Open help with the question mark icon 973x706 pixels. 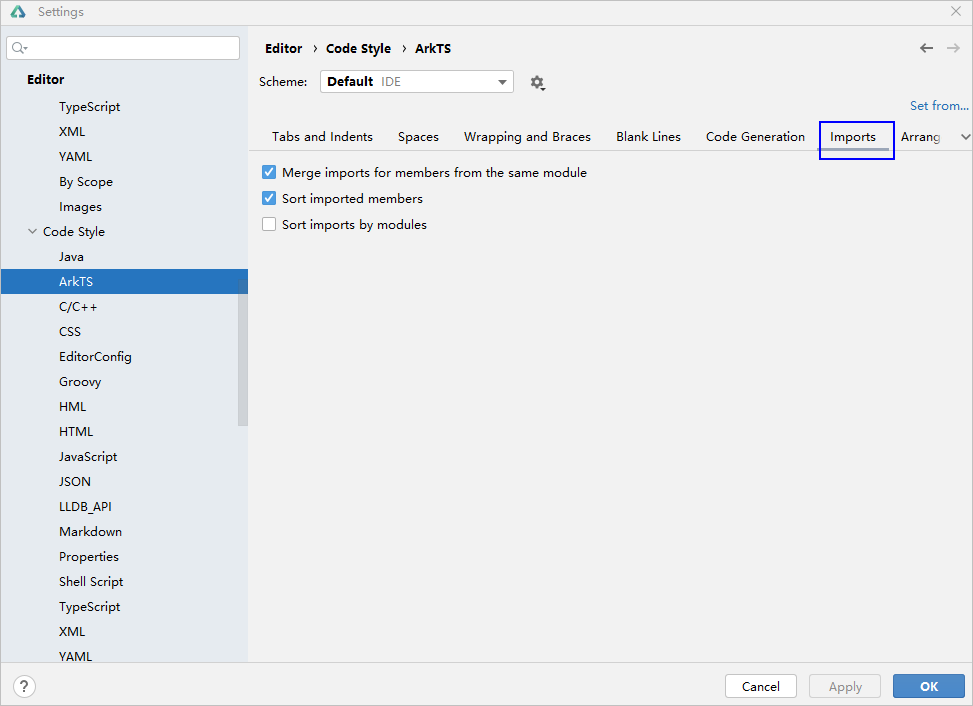[25, 686]
